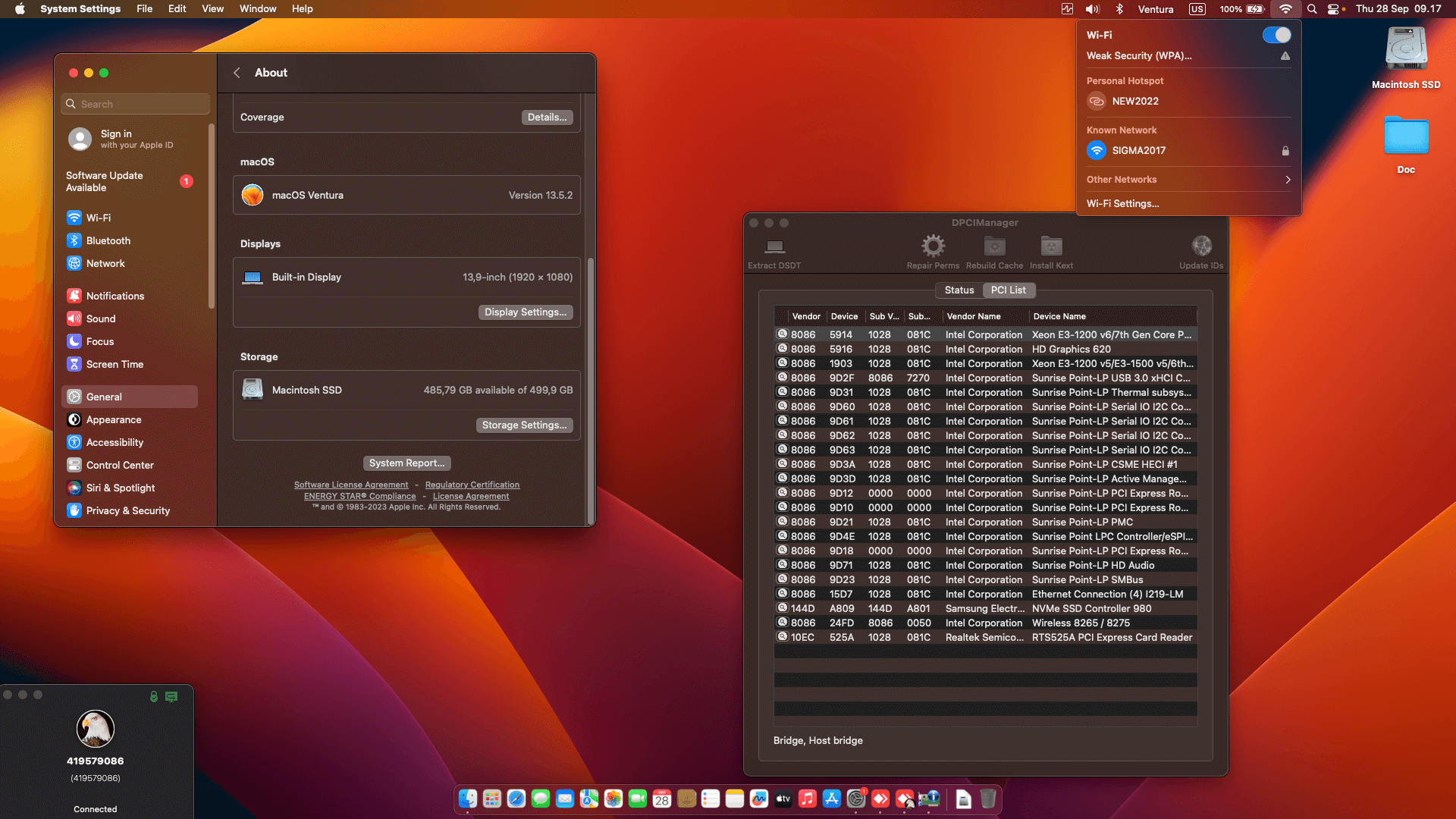Click the back arrow in the About pane
Screen dimensions: 1456x819
click(x=237, y=72)
